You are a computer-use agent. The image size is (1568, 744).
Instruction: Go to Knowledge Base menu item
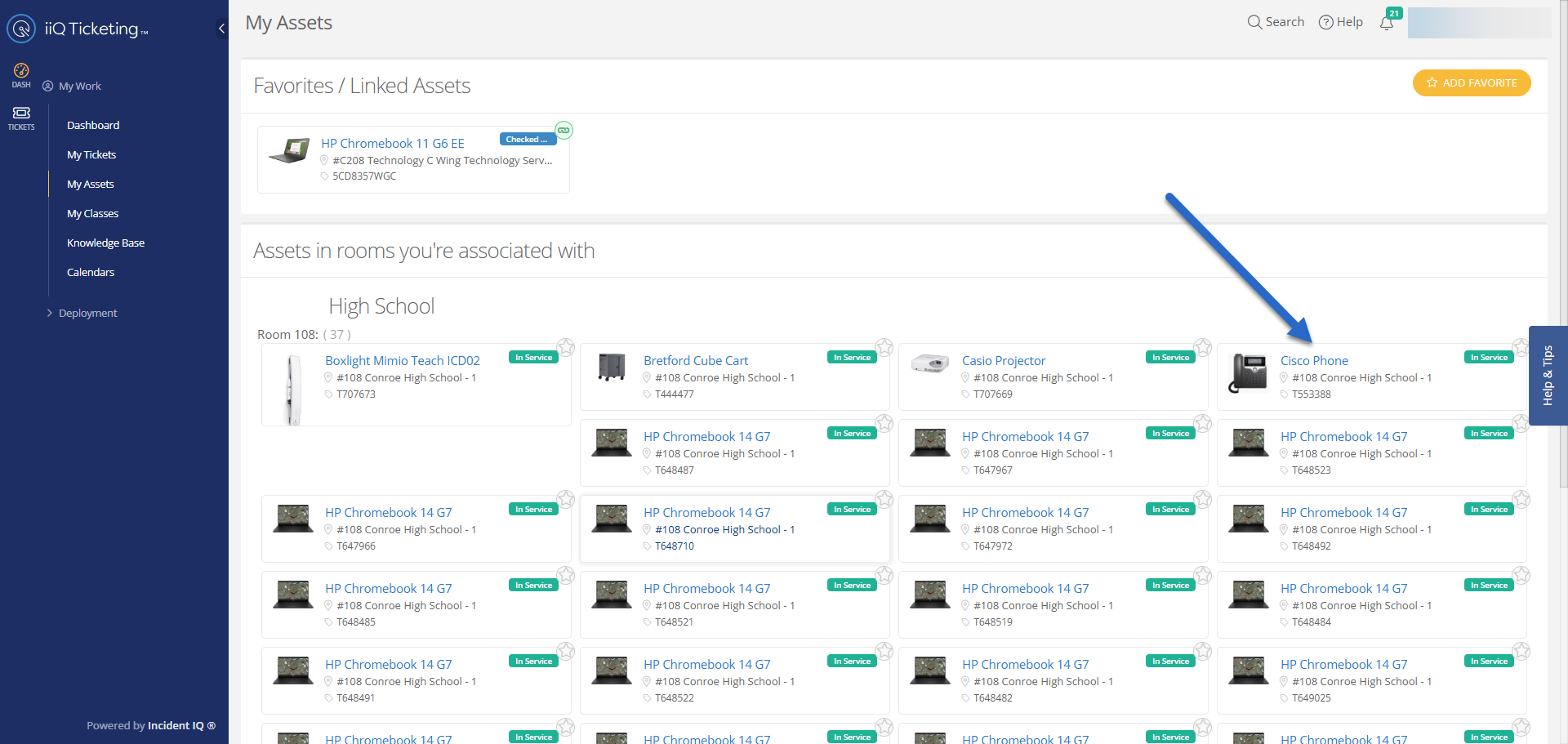click(x=105, y=243)
